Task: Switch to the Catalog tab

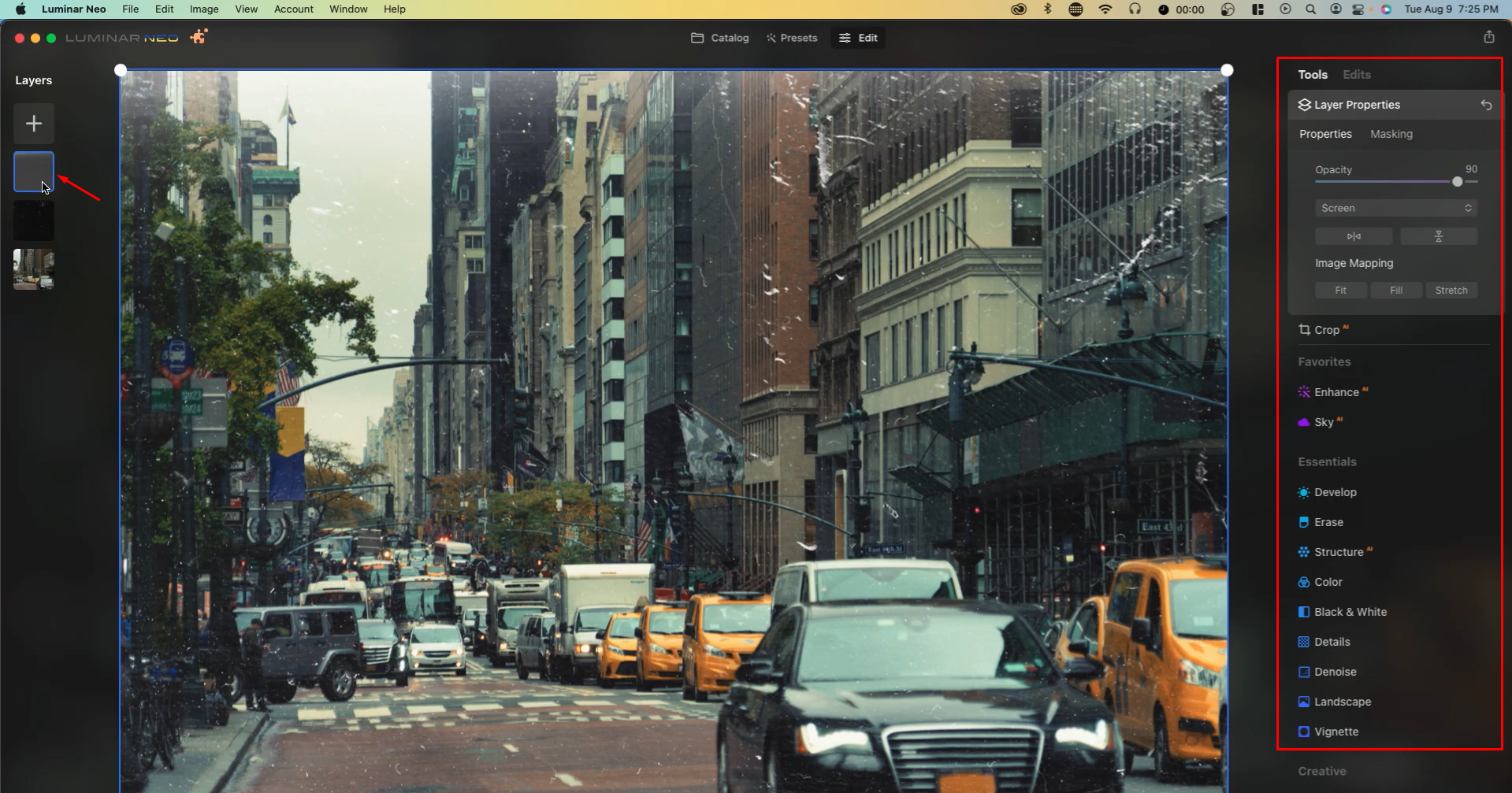Action: 720,38
